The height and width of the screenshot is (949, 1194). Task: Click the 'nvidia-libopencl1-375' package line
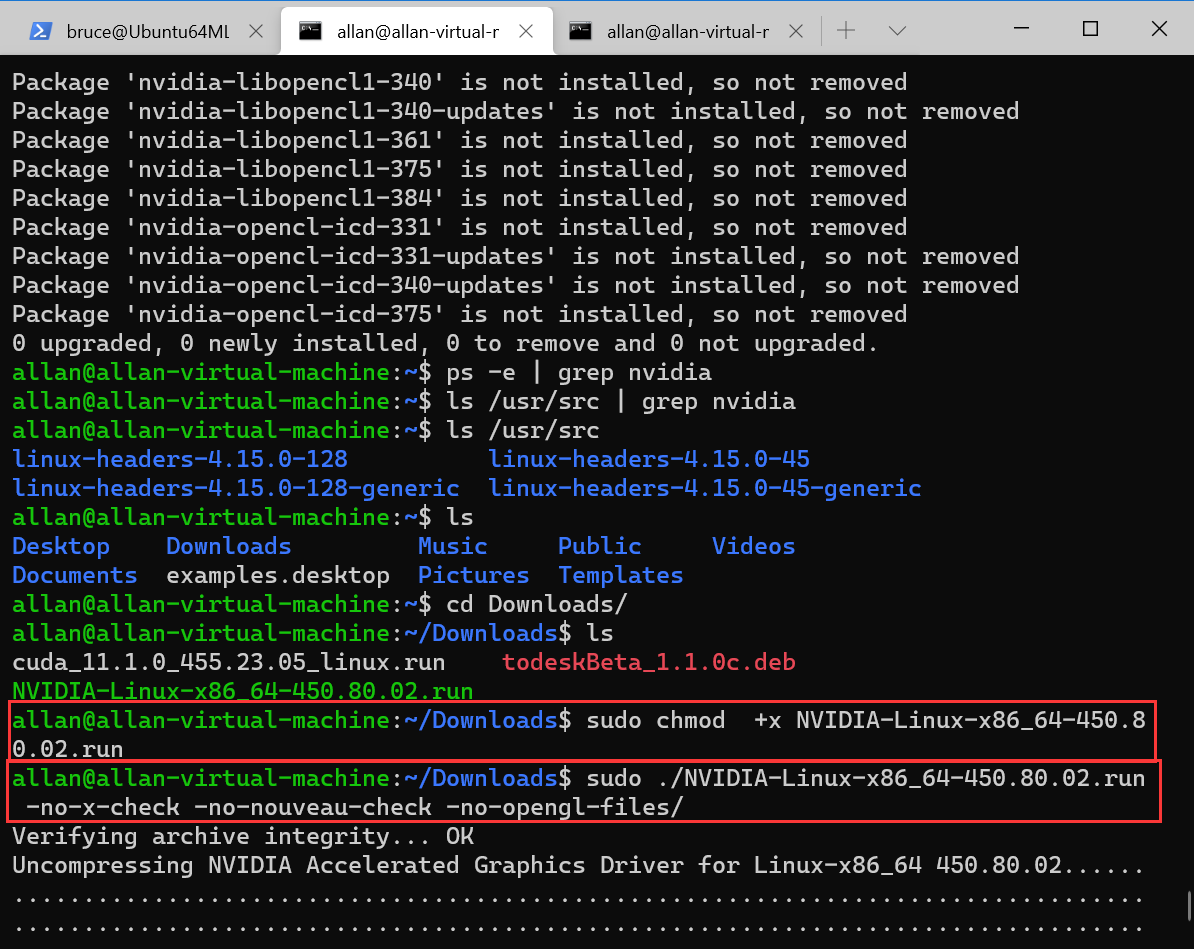coord(460,169)
